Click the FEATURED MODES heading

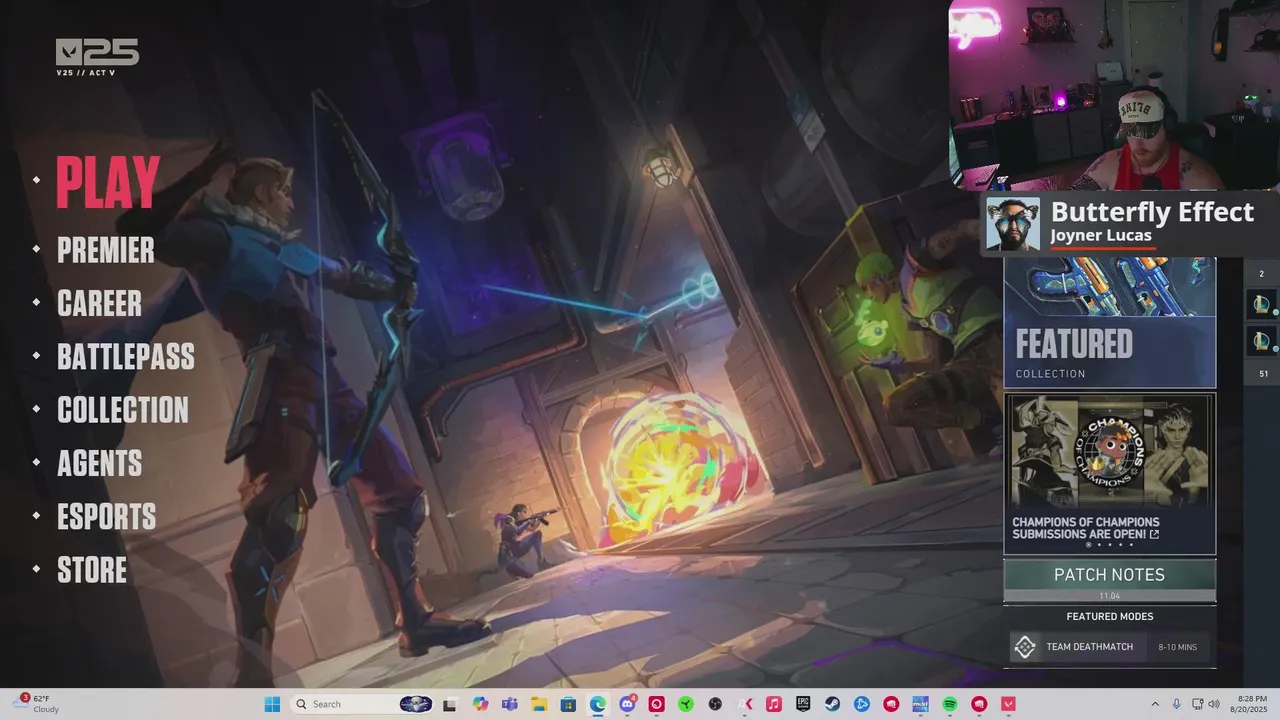1110,617
